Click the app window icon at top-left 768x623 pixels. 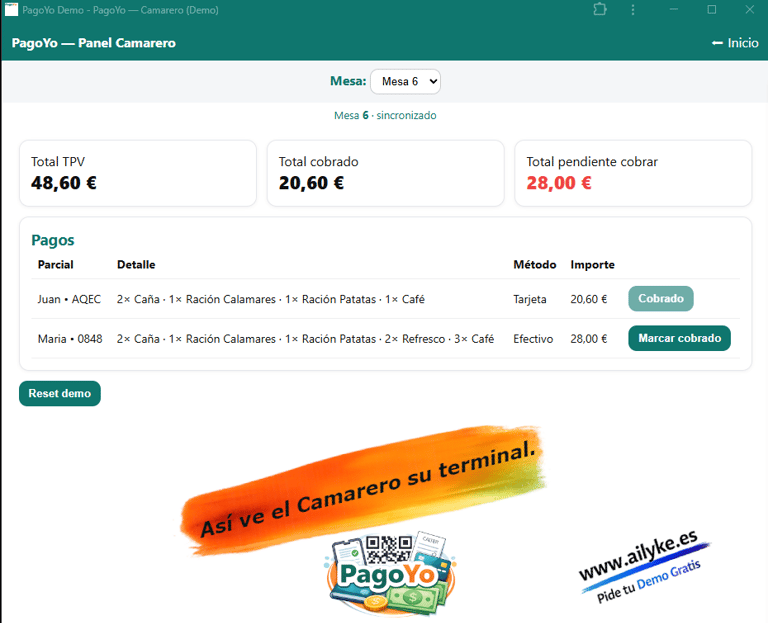point(11,9)
